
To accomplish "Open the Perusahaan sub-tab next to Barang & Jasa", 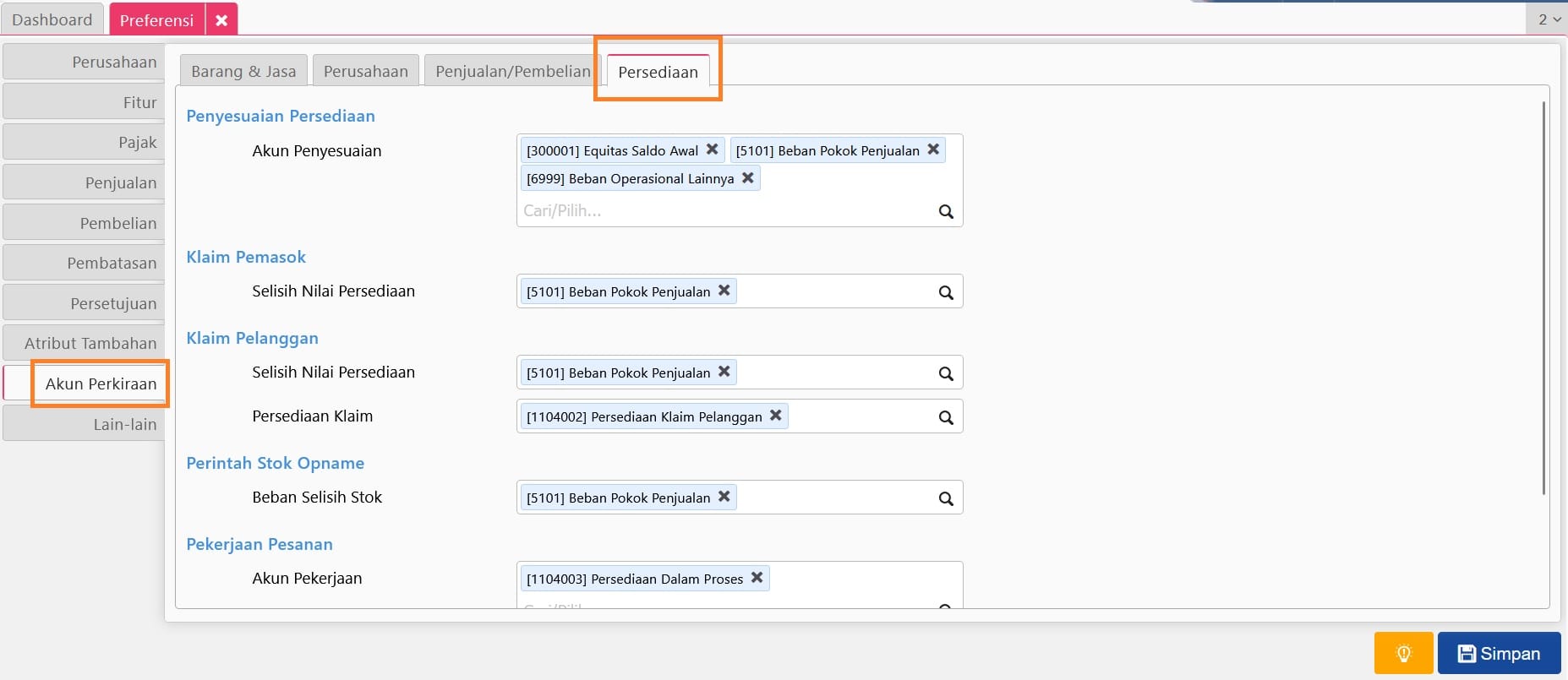I will pyautogui.click(x=366, y=71).
